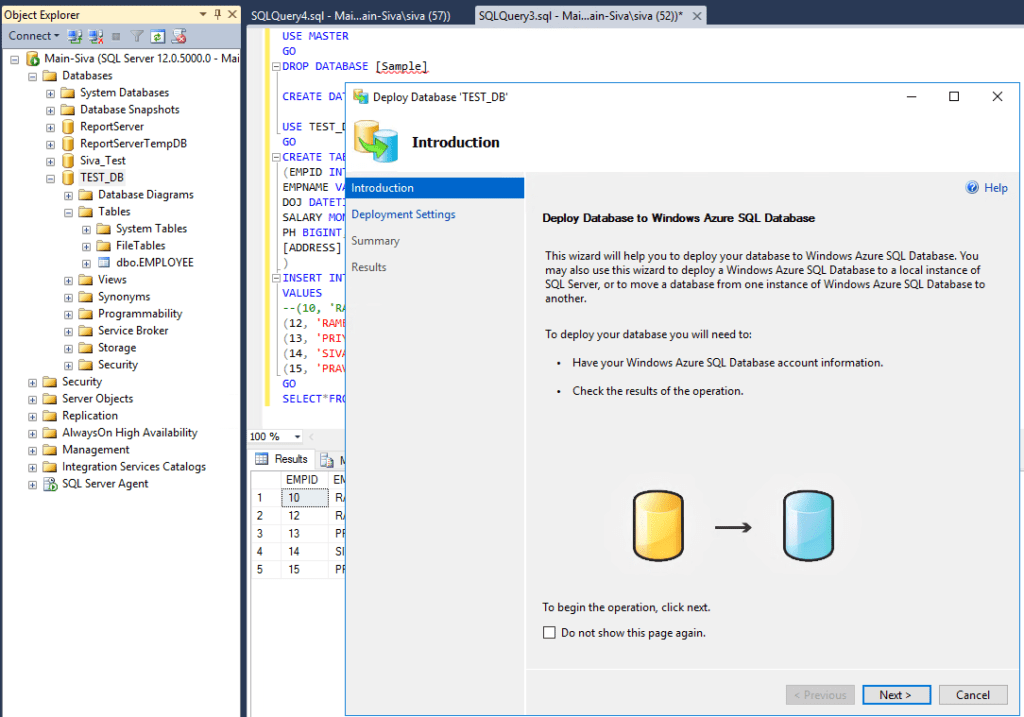Switch to the SQLQuery4.sql tab
The height and width of the screenshot is (717, 1024).
click(350, 16)
